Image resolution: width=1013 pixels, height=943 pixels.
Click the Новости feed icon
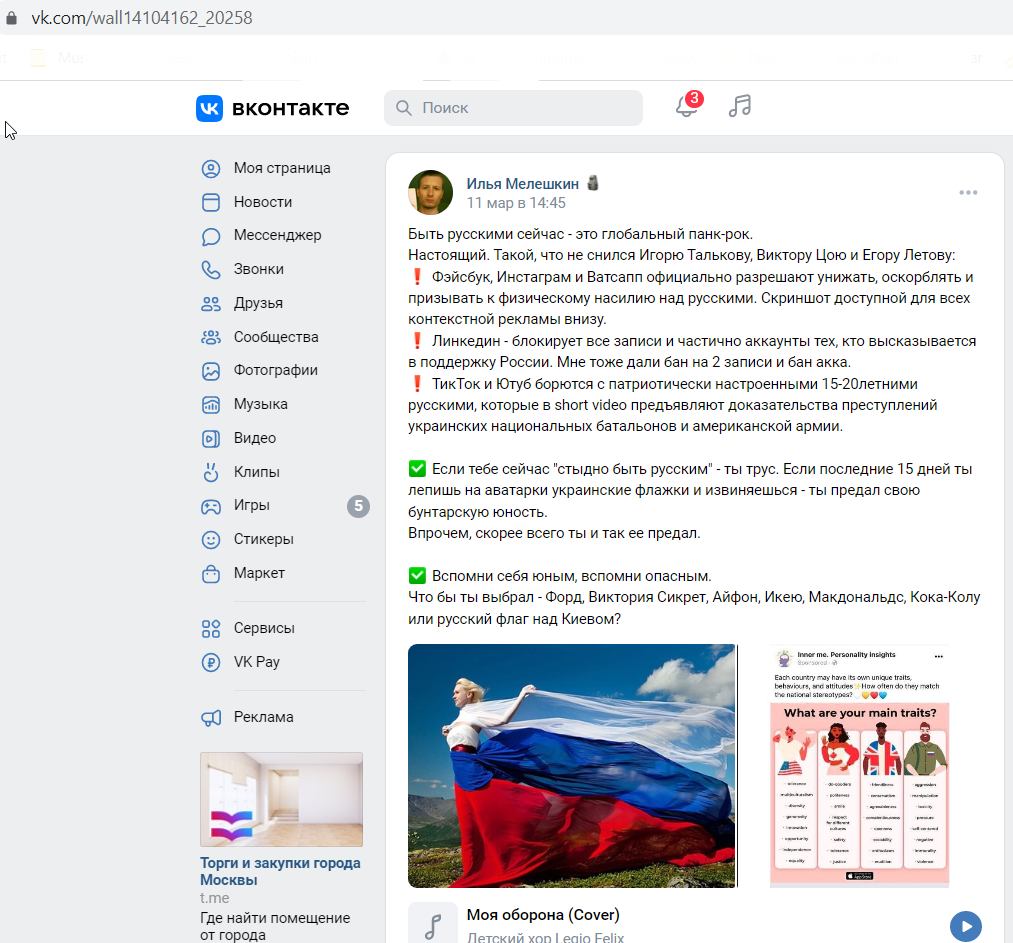click(211, 202)
